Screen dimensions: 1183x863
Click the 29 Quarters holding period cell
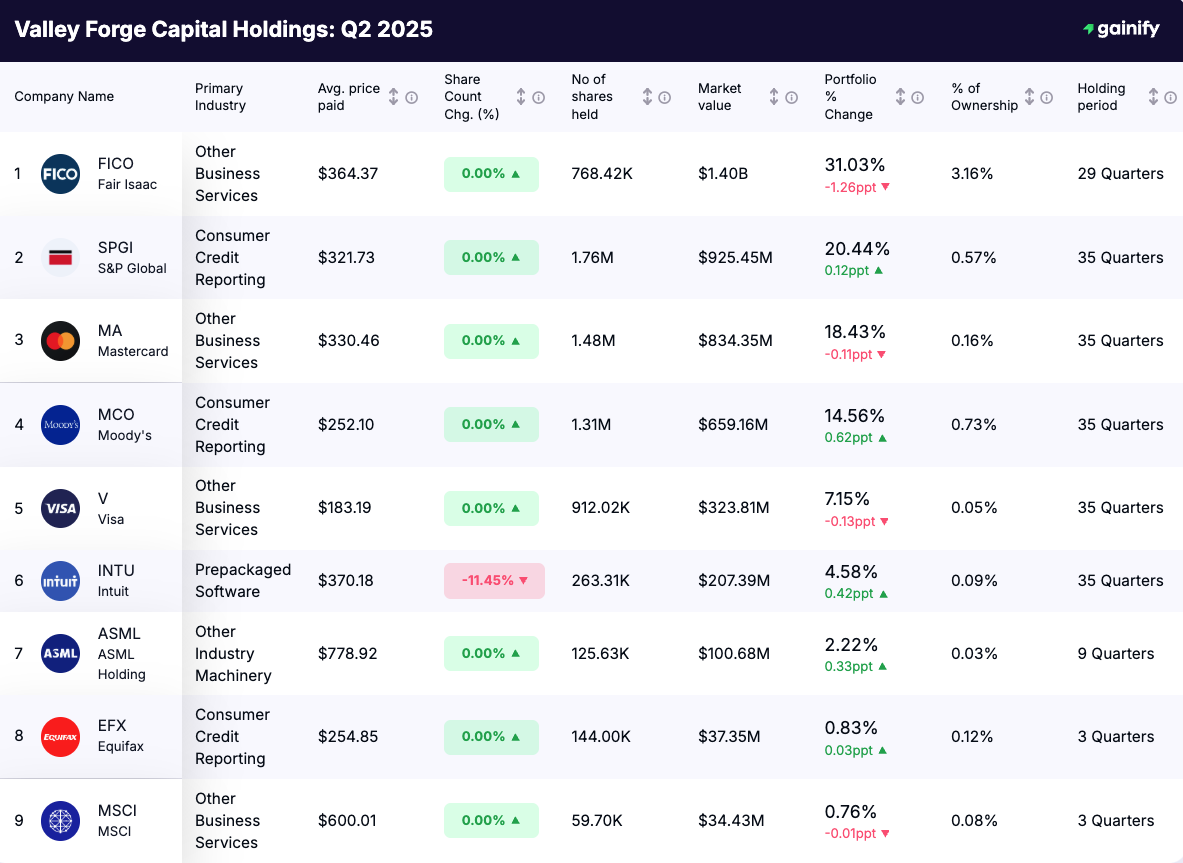(1120, 174)
